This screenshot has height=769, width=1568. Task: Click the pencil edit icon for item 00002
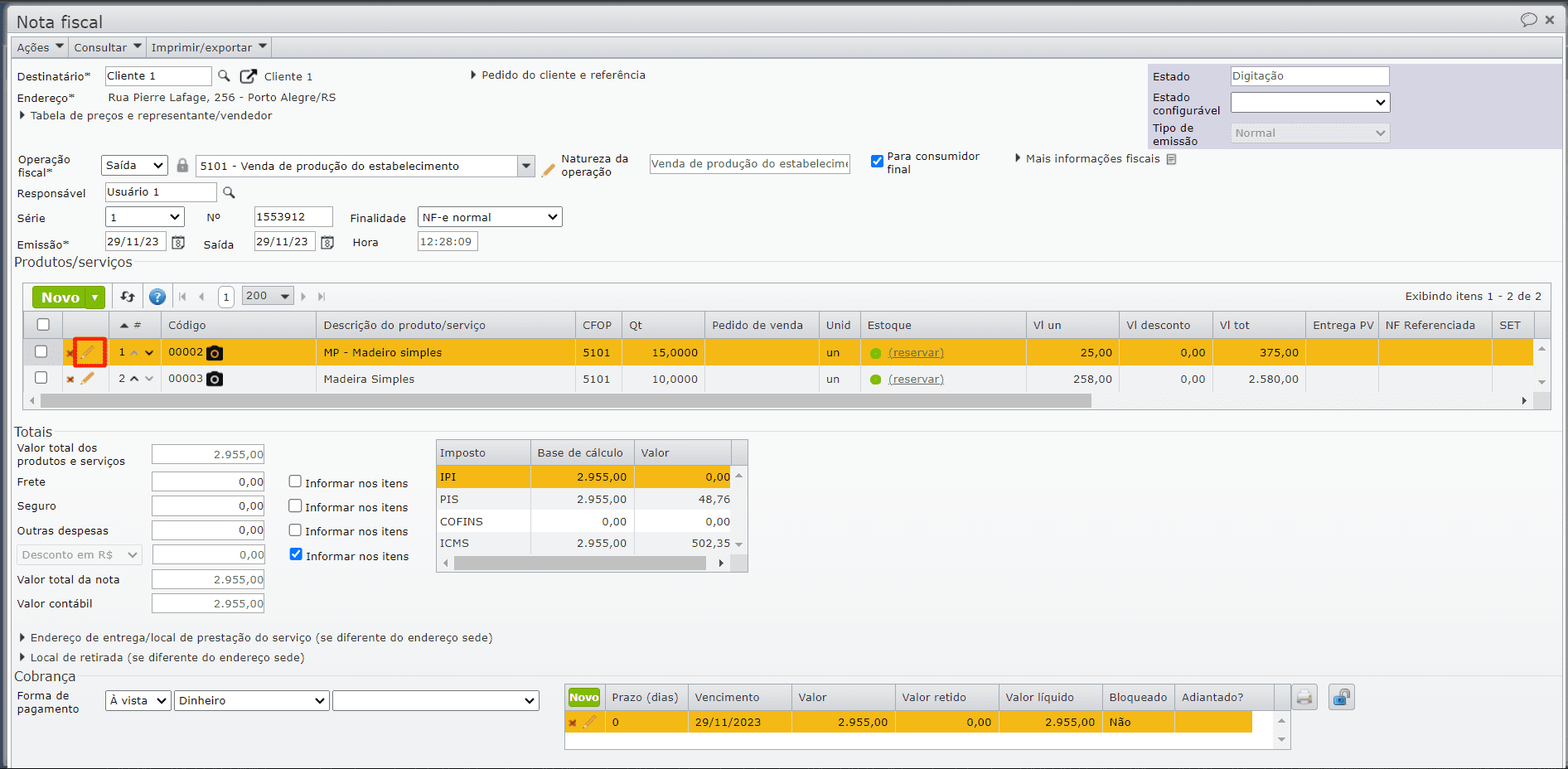89,352
